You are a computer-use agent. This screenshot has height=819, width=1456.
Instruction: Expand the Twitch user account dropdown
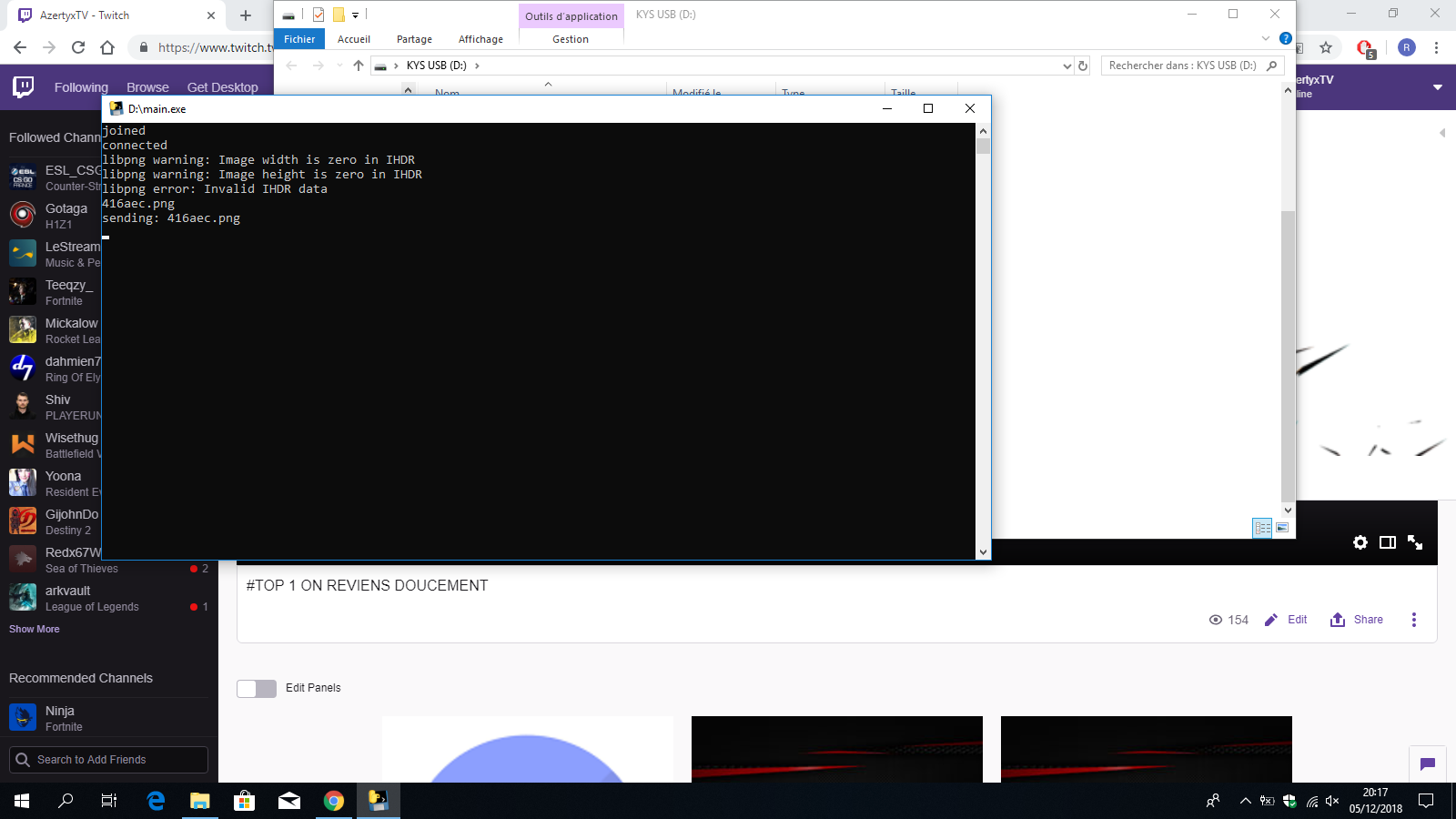click(x=1438, y=87)
